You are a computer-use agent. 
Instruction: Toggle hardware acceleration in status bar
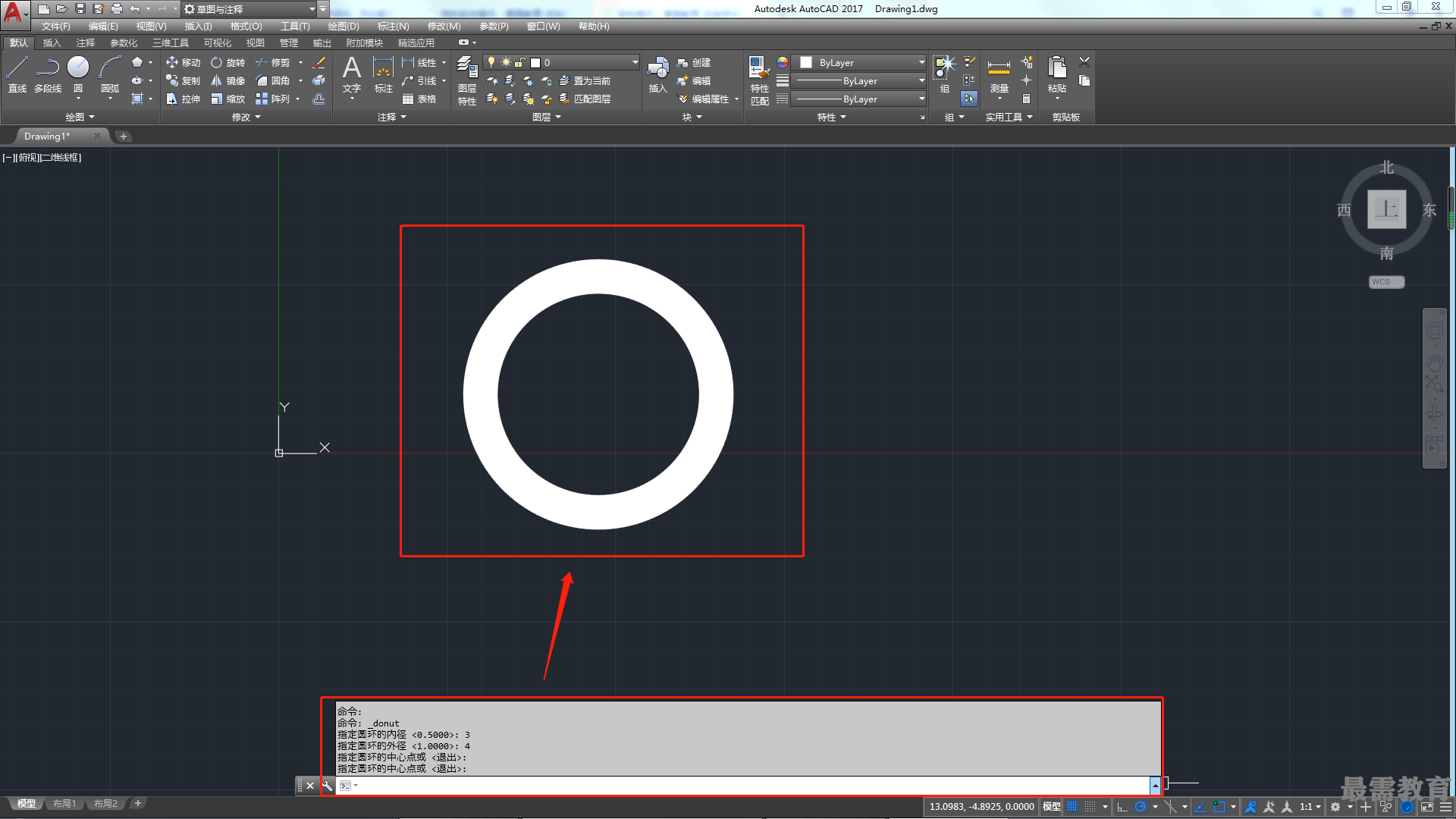click(x=1407, y=807)
